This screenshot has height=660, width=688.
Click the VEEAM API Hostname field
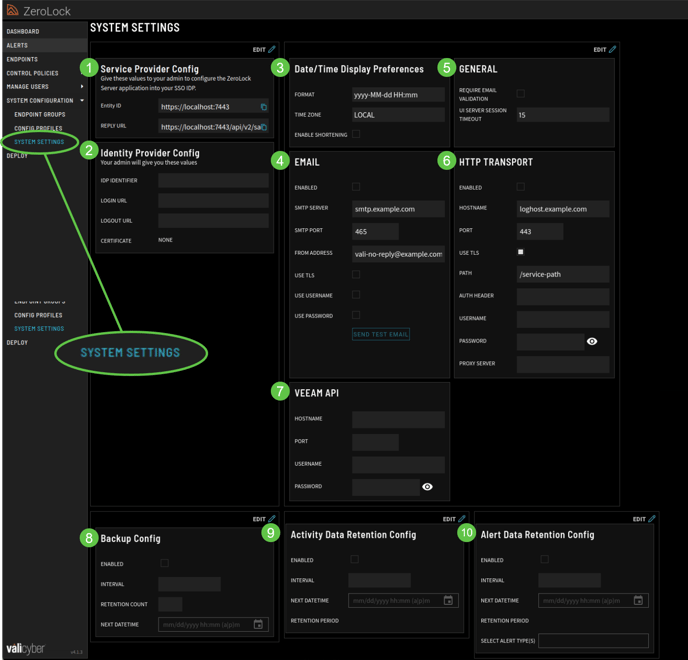[x=398, y=420]
